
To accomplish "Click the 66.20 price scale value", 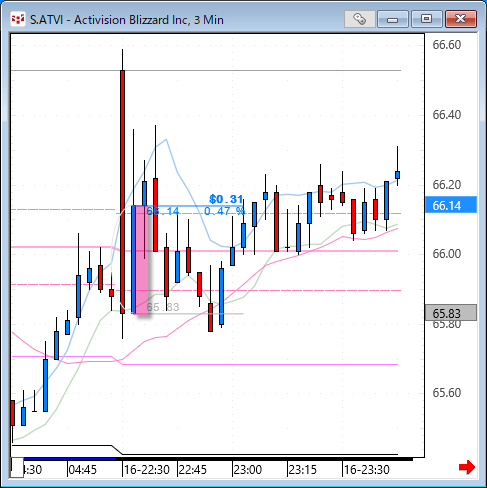I will click(447, 184).
